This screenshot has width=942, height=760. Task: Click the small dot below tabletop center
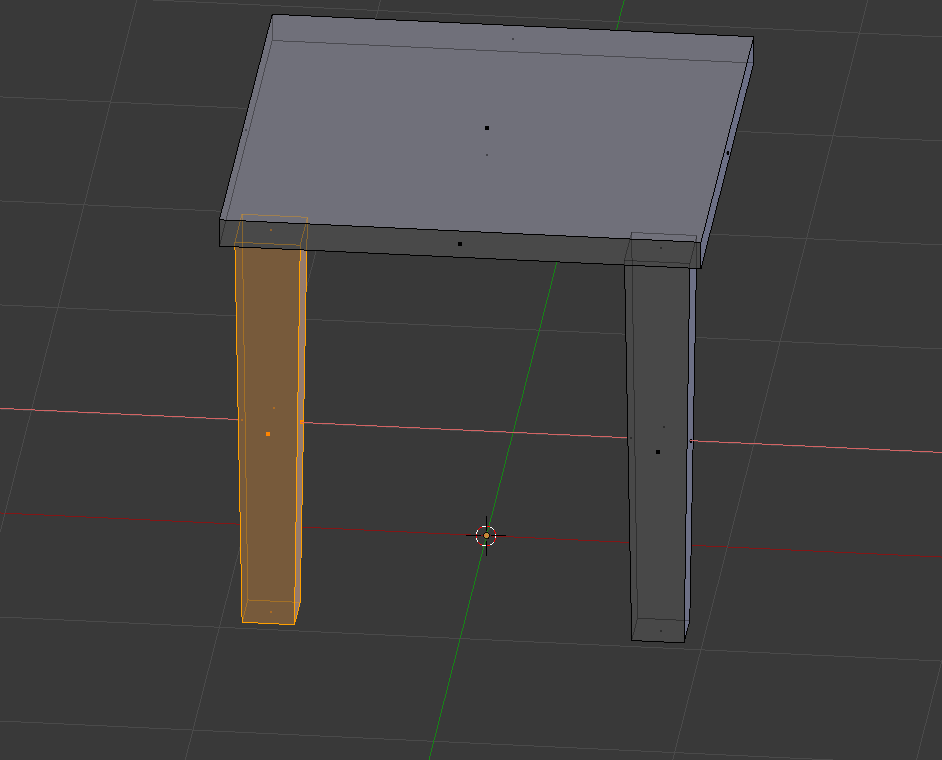[x=487, y=155]
